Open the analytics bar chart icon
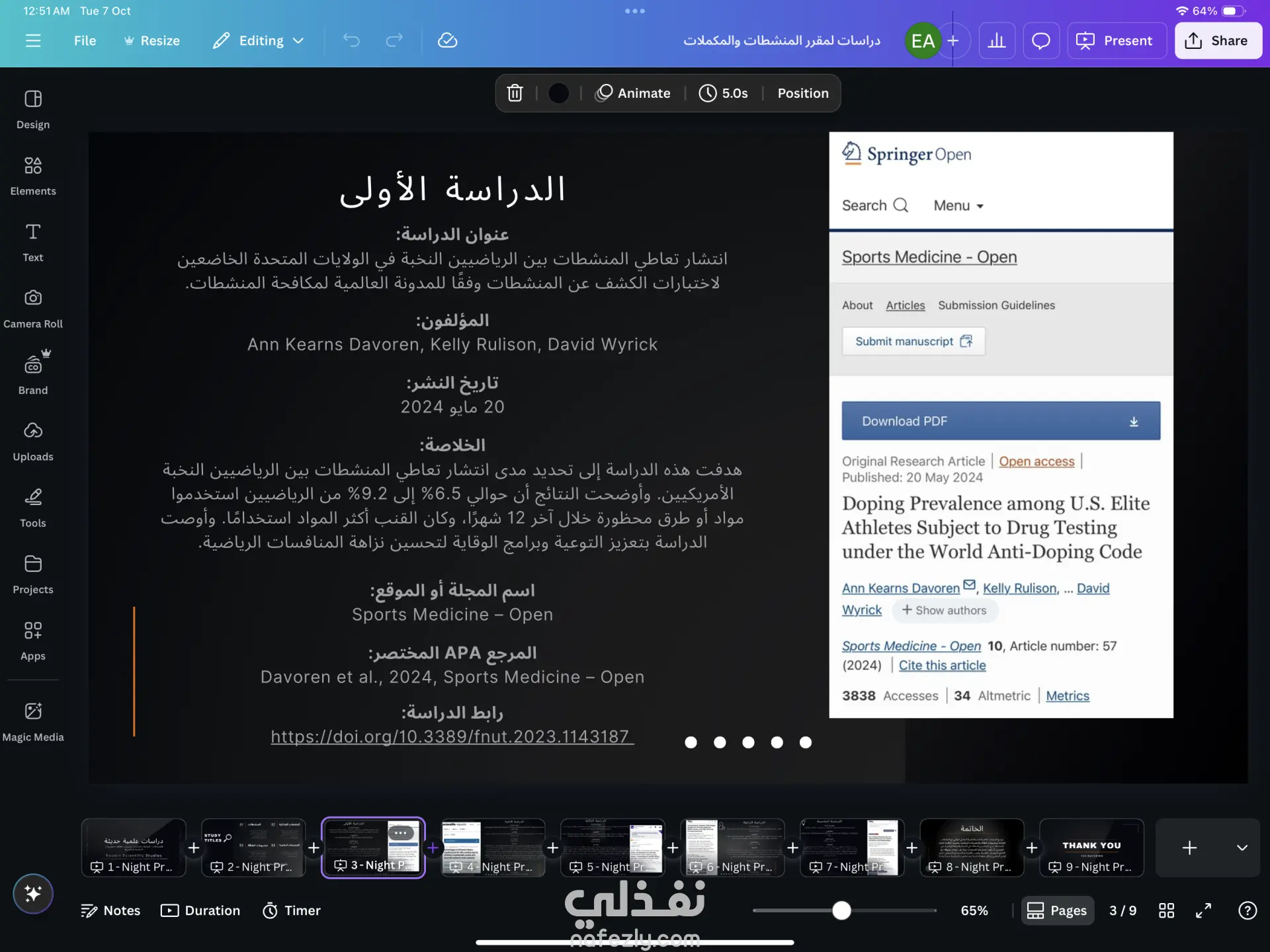 [997, 41]
